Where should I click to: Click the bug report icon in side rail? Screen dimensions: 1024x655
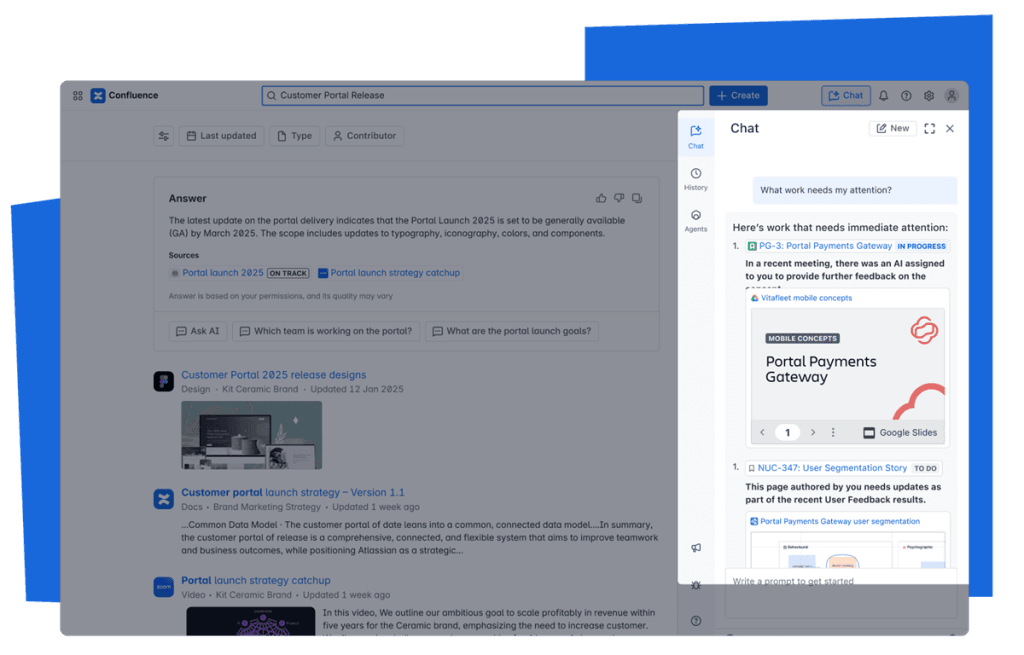(x=696, y=585)
